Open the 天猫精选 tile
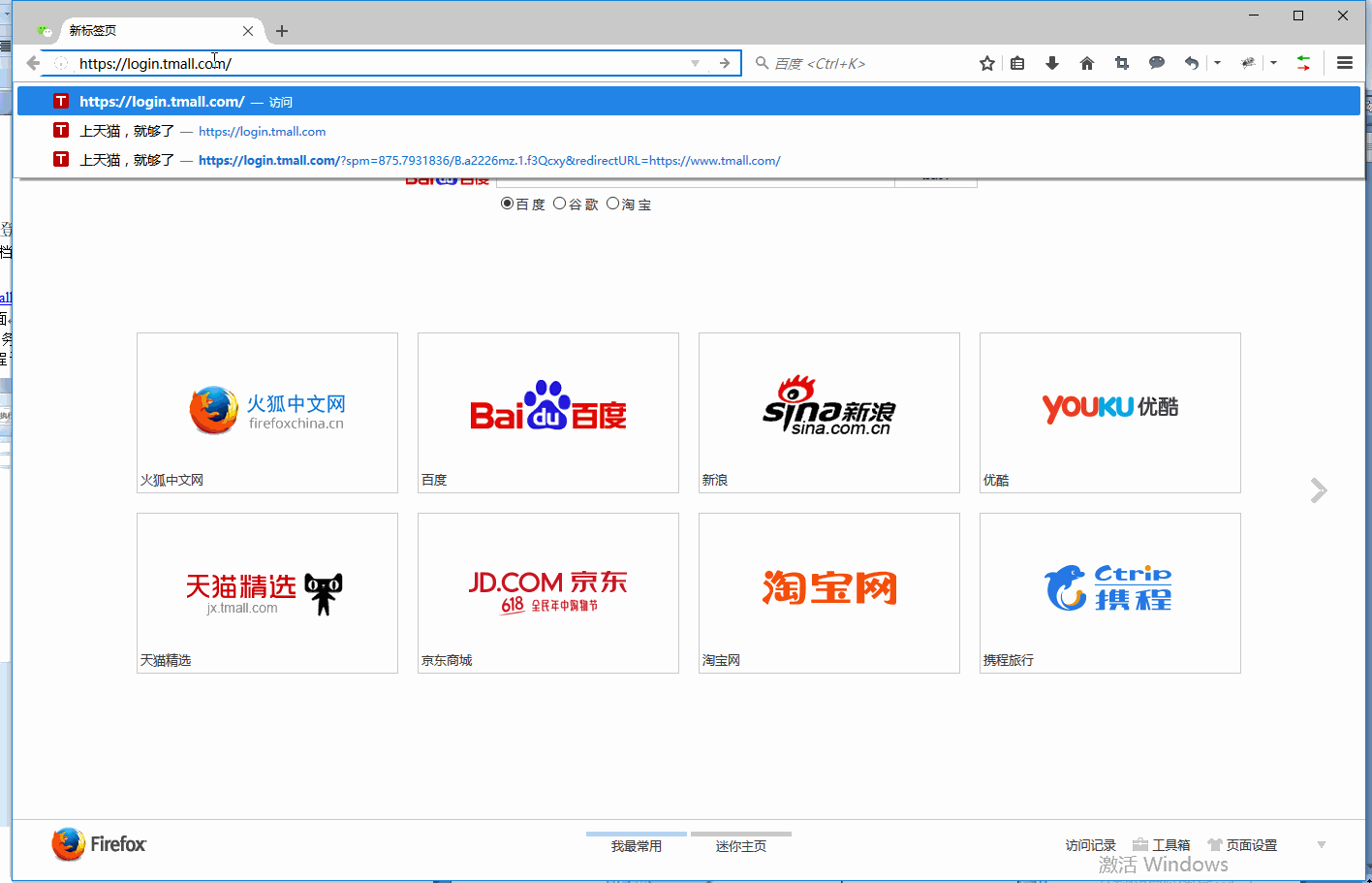This screenshot has height=883, width=1372. click(267, 593)
